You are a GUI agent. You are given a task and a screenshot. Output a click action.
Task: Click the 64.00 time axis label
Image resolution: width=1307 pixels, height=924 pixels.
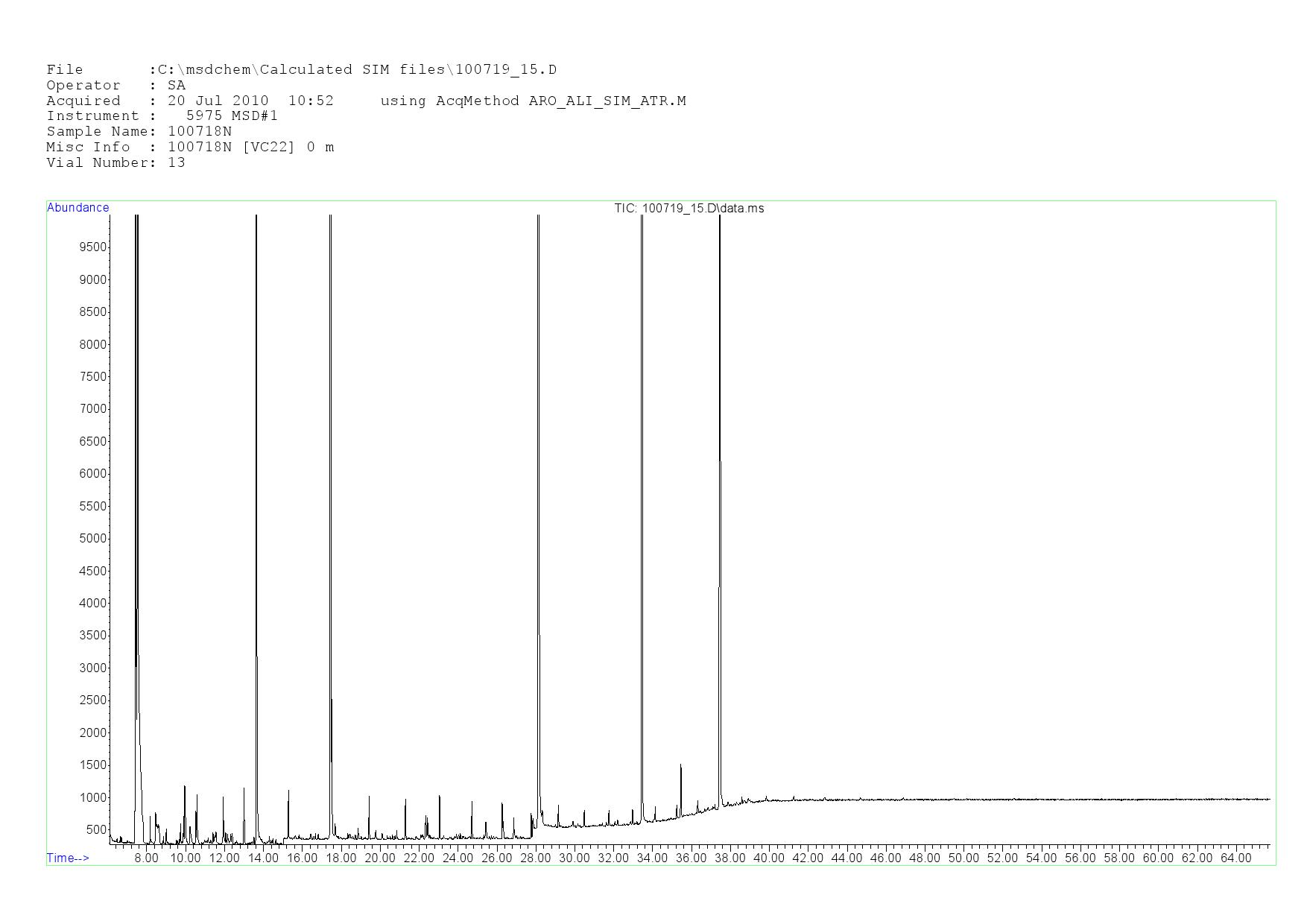coord(1235,858)
